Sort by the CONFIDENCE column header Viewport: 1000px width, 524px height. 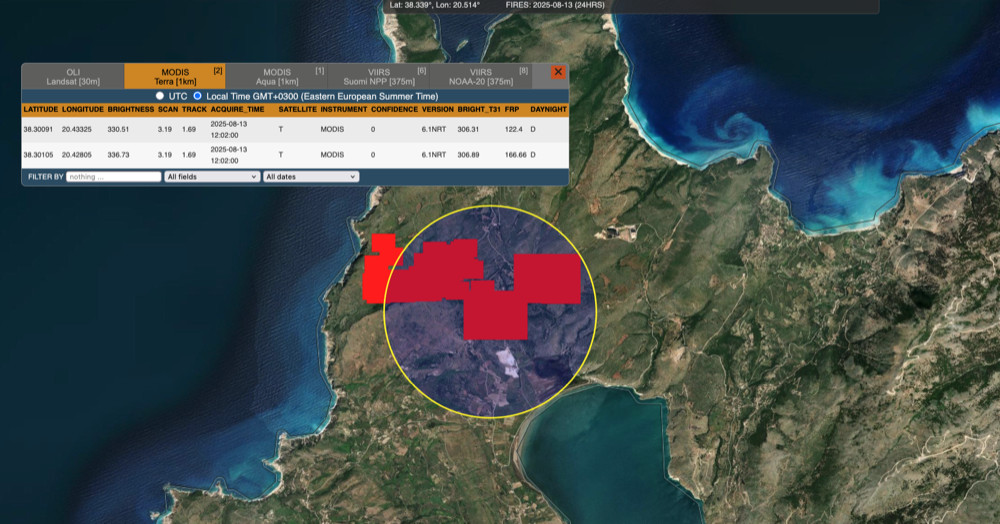pos(394,108)
